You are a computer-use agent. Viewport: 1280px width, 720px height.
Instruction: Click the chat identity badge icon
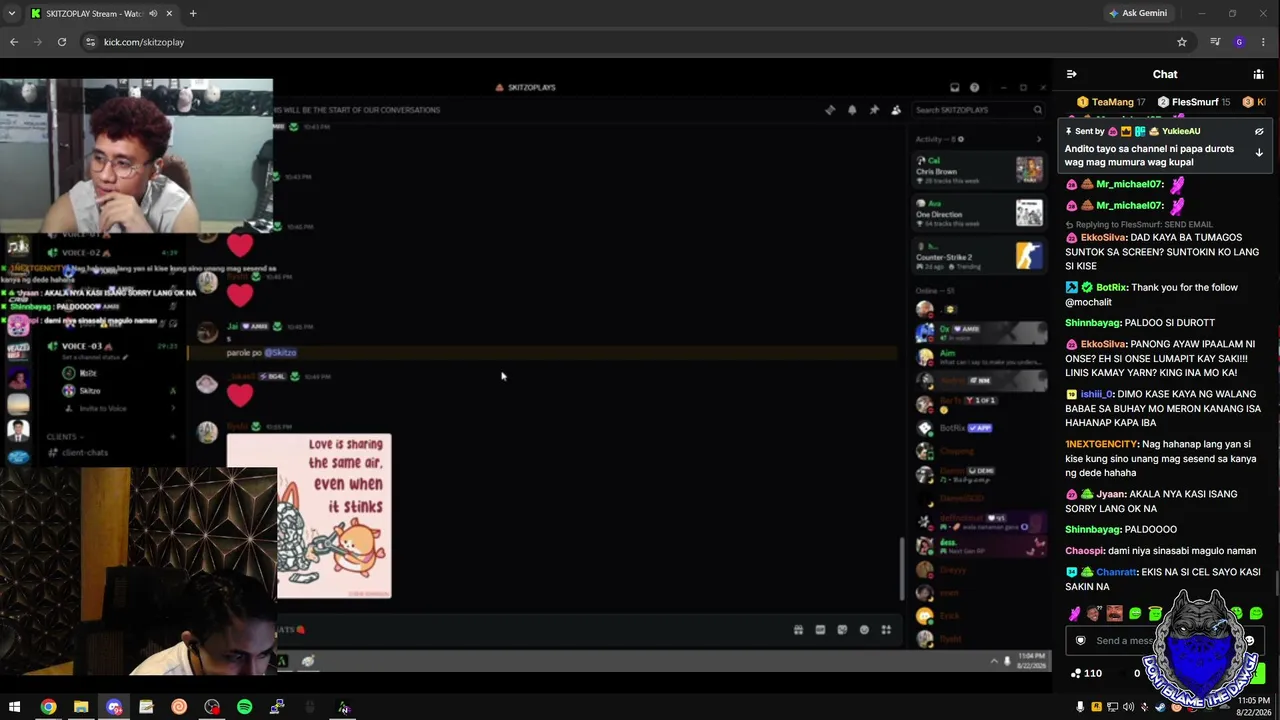(1080, 641)
